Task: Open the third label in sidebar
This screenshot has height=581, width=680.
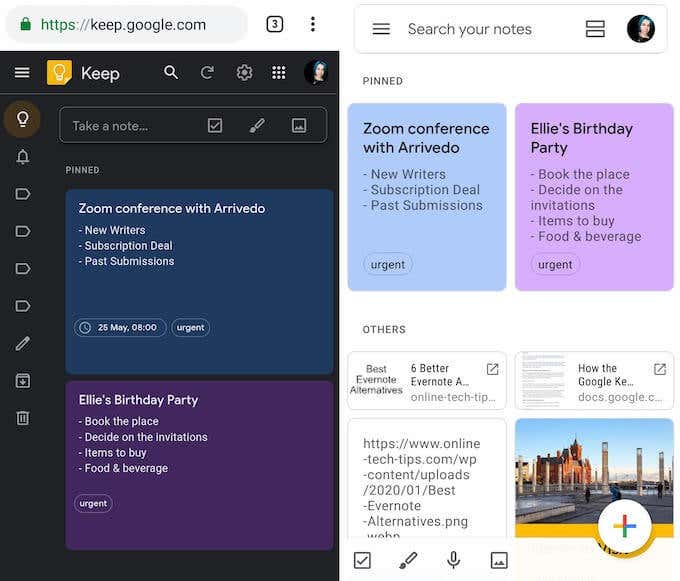Action: tap(23, 268)
